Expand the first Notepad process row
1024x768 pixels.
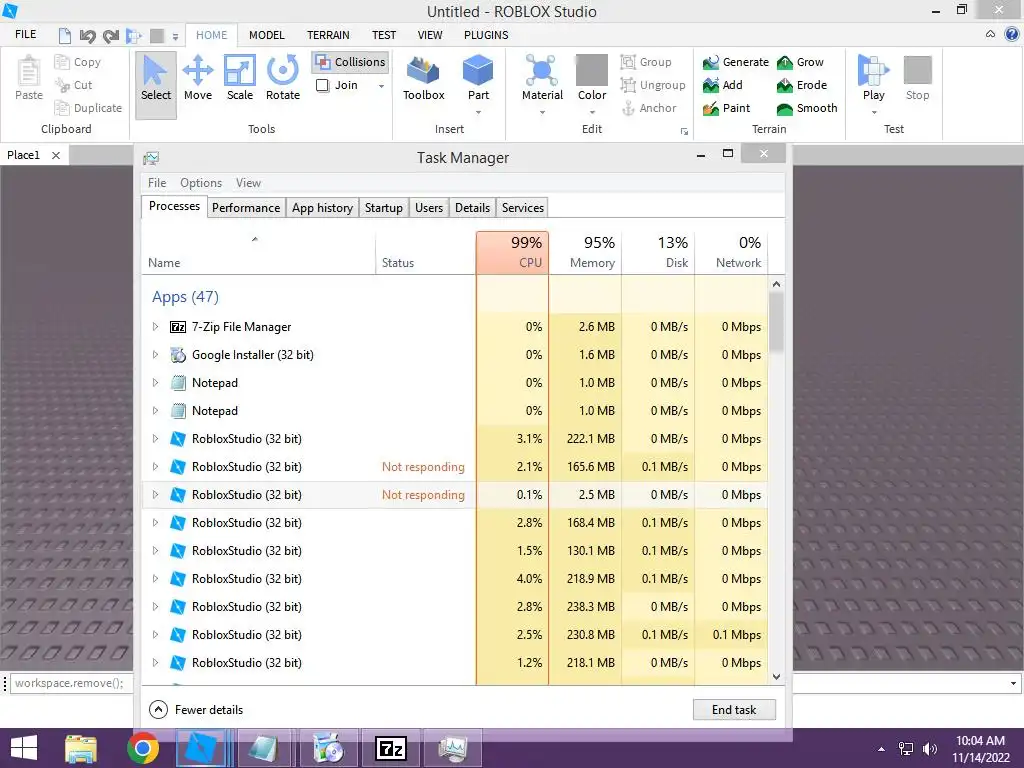pos(155,383)
